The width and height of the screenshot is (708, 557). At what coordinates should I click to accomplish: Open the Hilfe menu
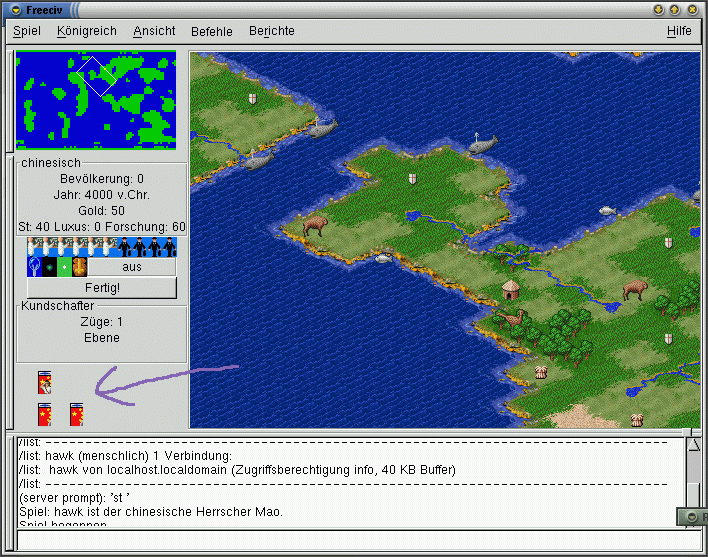click(679, 31)
